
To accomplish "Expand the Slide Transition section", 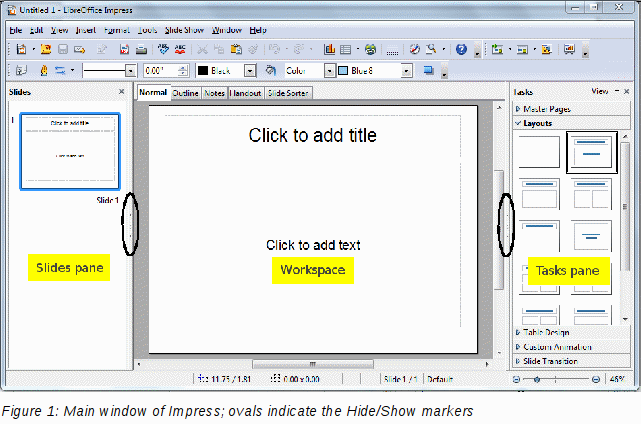I will click(572, 361).
